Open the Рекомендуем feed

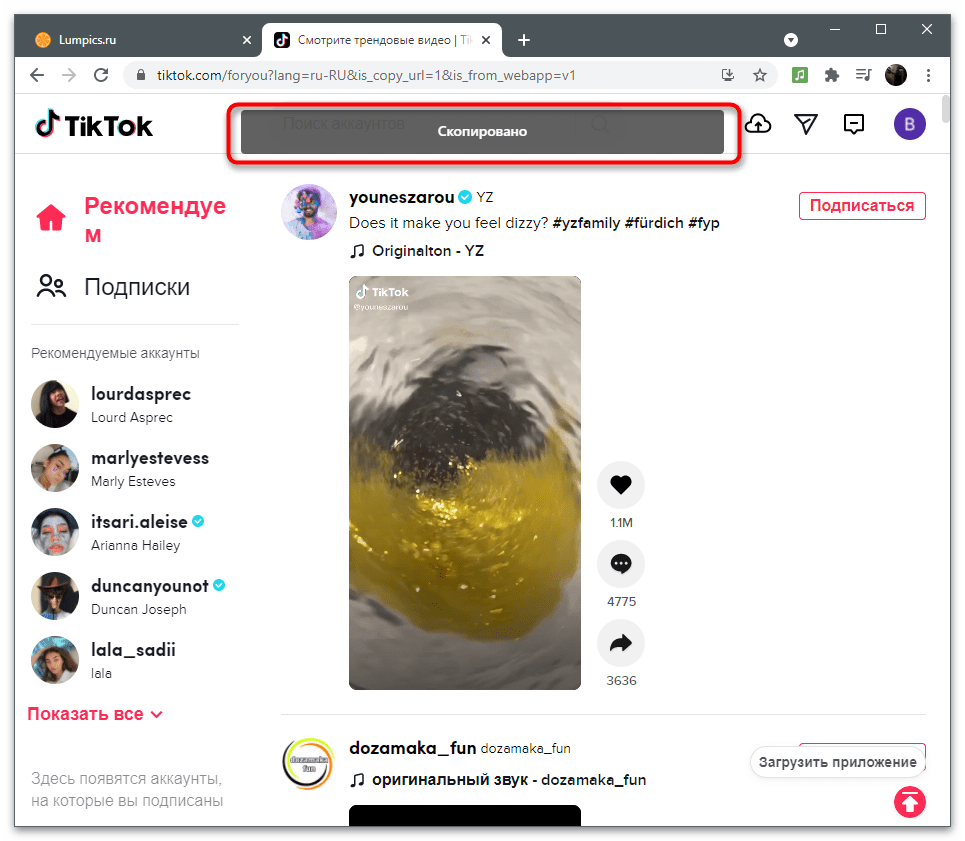(155, 219)
